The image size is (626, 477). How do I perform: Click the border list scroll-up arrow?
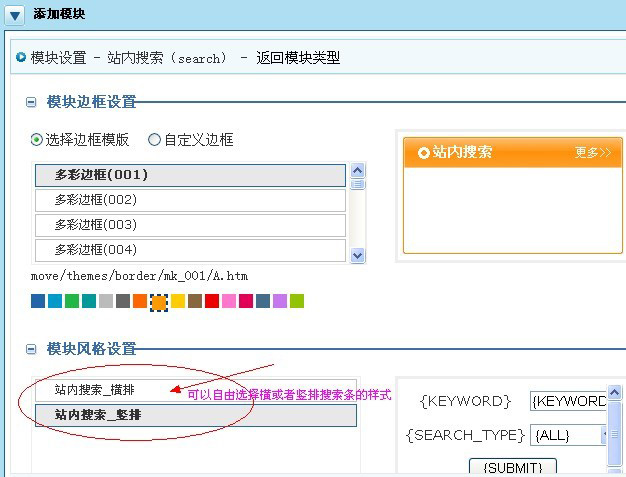358,171
